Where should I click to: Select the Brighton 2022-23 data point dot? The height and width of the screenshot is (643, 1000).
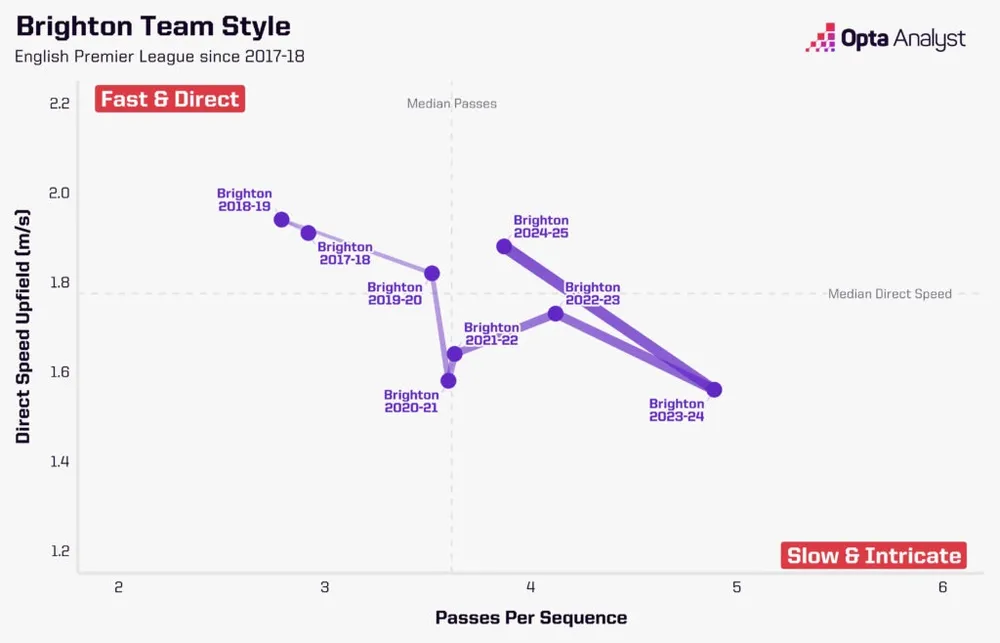pos(556,313)
